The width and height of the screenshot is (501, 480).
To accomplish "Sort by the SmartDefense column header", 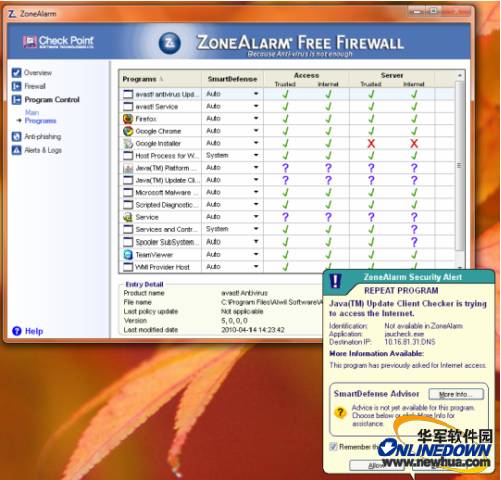I will [232, 79].
